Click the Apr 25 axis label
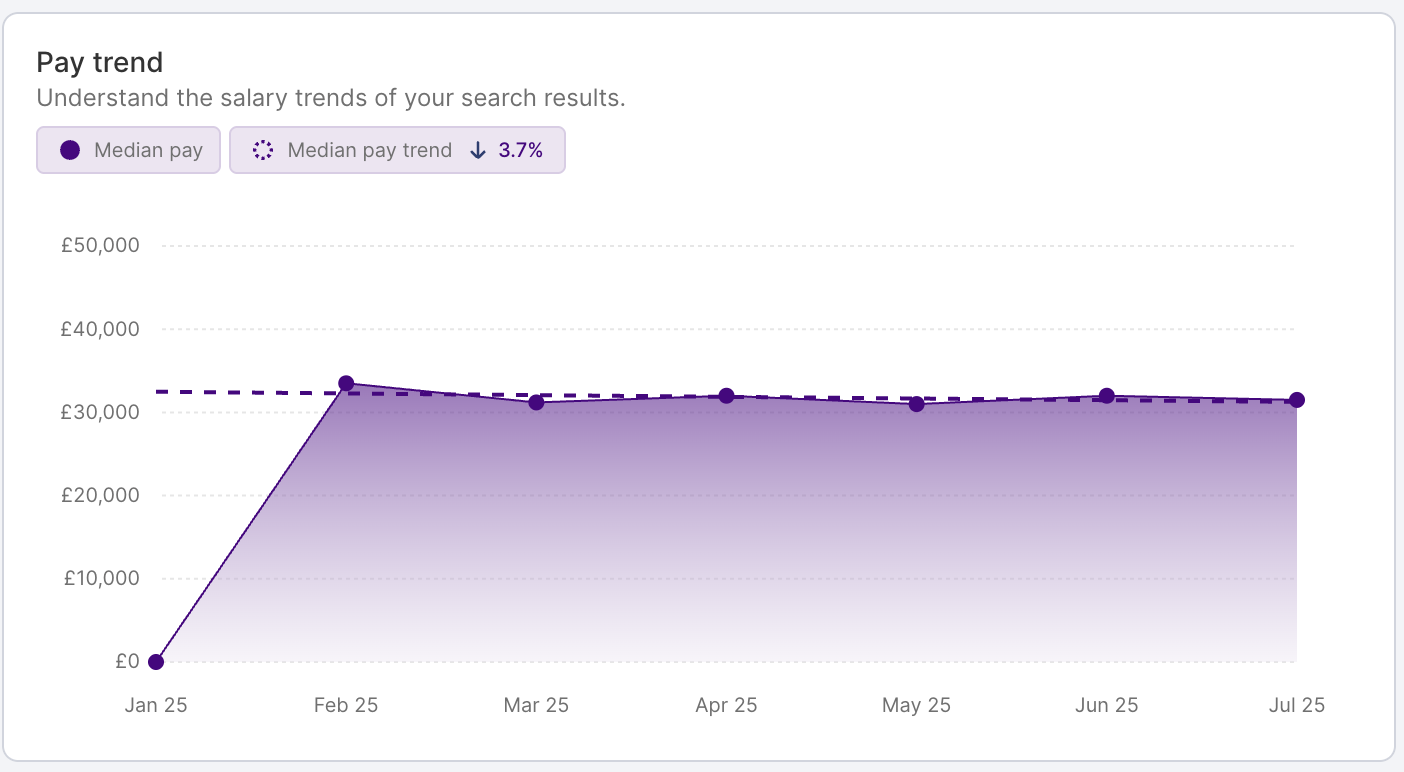The height and width of the screenshot is (772, 1404). tap(726, 705)
